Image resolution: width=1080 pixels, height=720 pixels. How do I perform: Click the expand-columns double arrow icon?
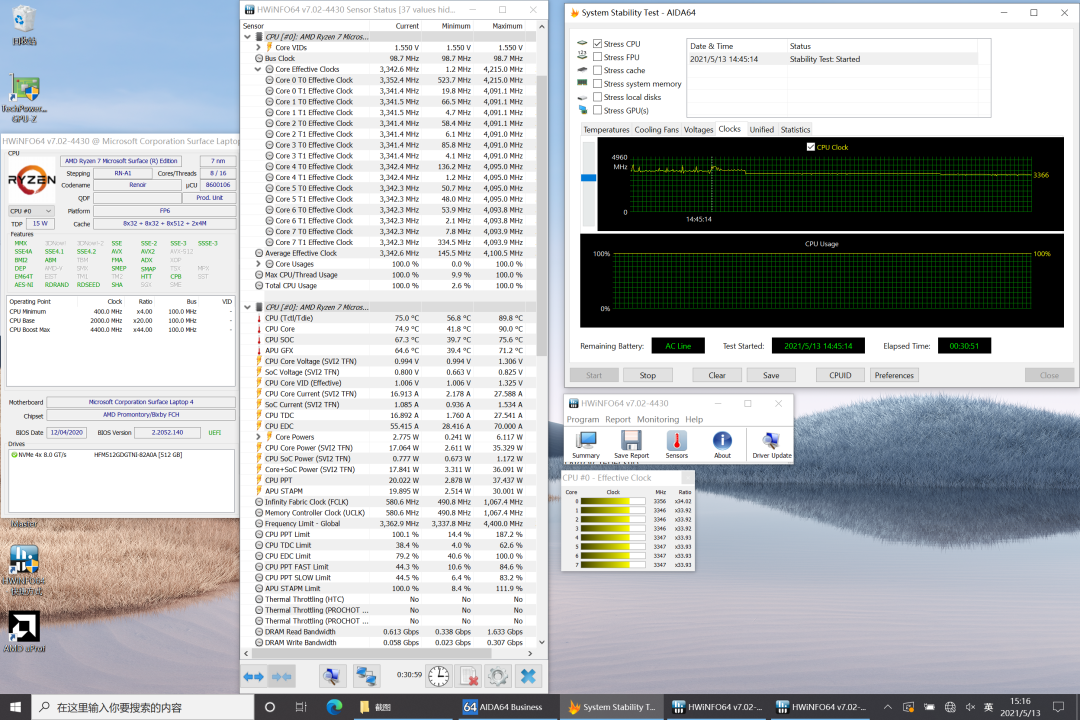click(x=254, y=676)
